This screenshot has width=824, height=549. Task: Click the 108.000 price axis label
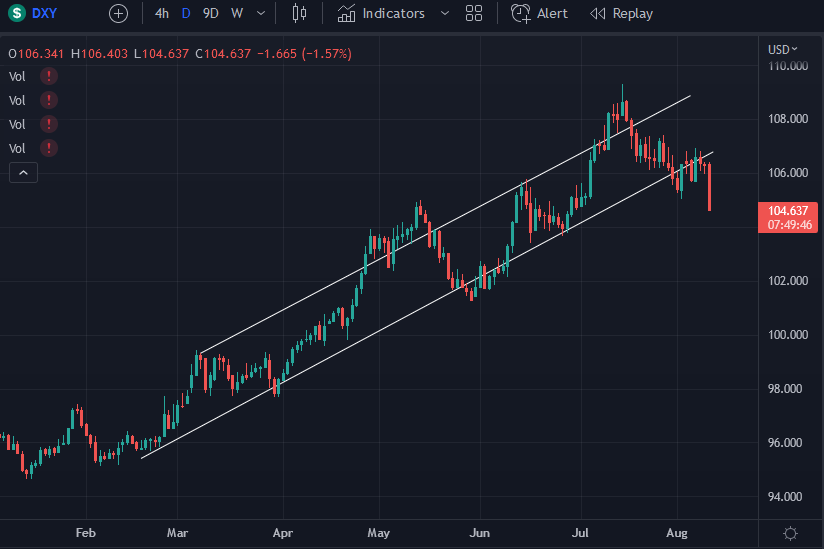(x=788, y=119)
